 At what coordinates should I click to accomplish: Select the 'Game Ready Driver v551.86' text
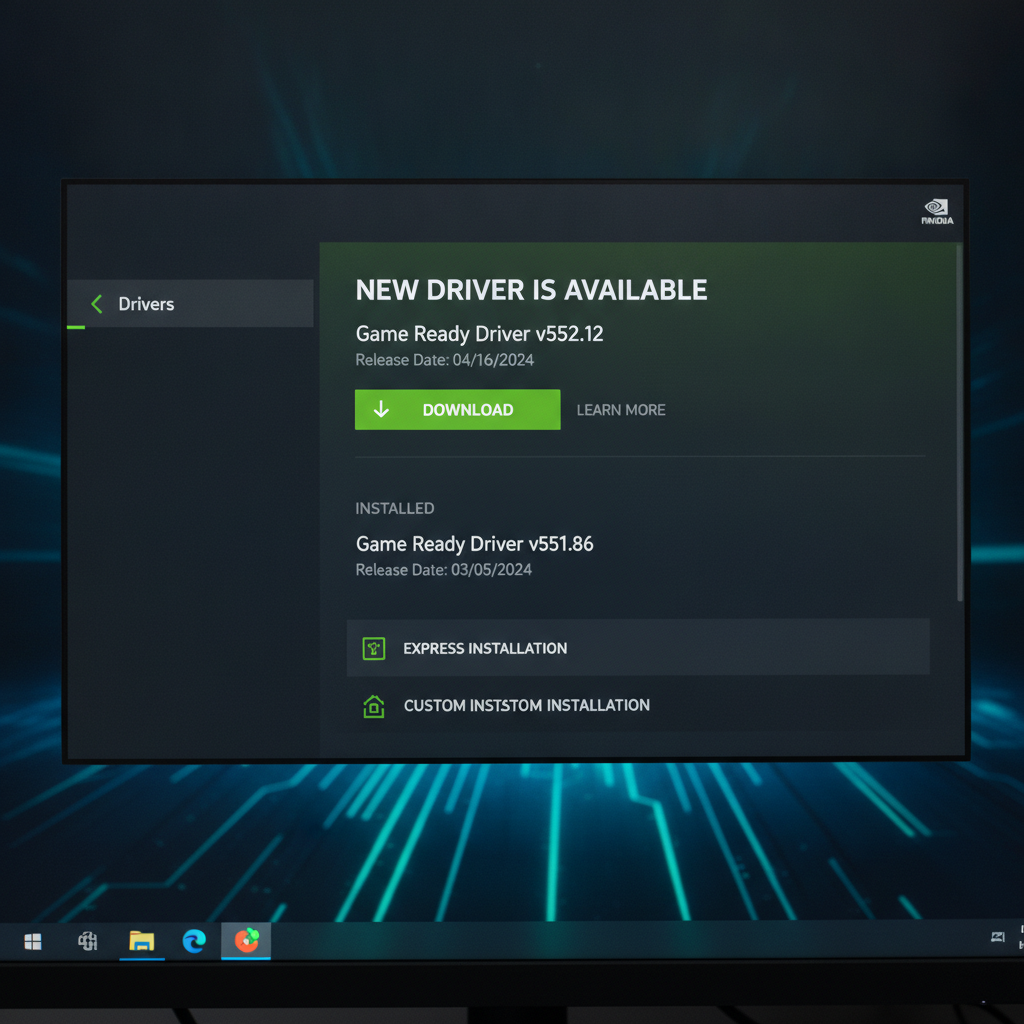click(475, 543)
